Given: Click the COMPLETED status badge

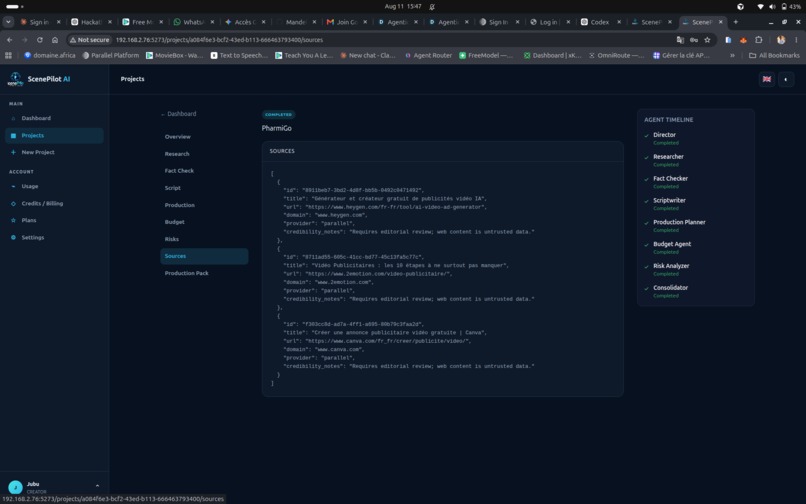Looking at the screenshot, I should pyautogui.click(x=279, y=115).
